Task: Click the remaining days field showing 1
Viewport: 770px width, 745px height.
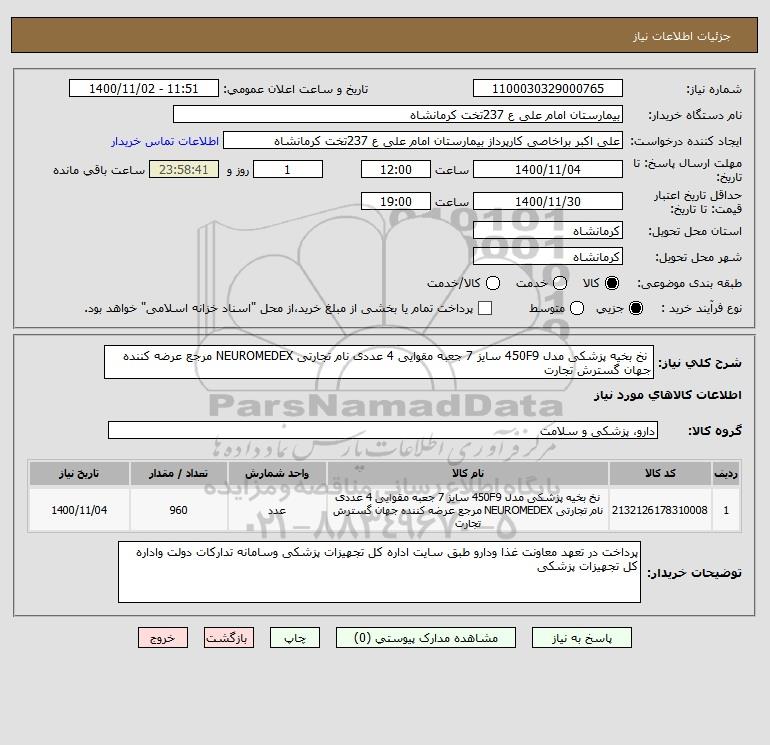Action: (x=288, y=169)
